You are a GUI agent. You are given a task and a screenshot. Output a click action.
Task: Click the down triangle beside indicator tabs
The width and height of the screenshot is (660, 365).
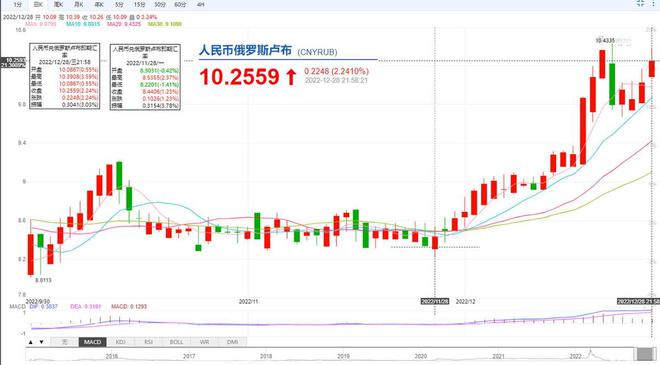[41, 342]
